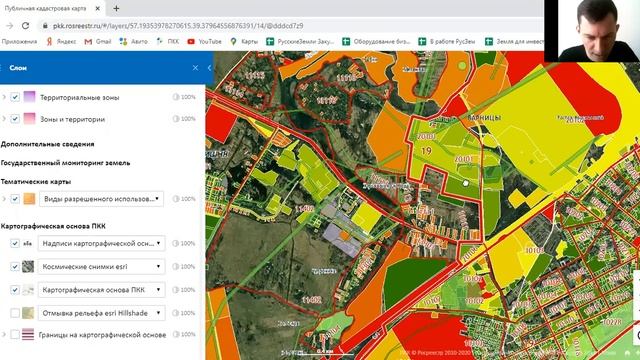Viewport: 640px width, 360px height.
Task: Select the Публичная кадастровая карта tab
Action: point(45,8)
